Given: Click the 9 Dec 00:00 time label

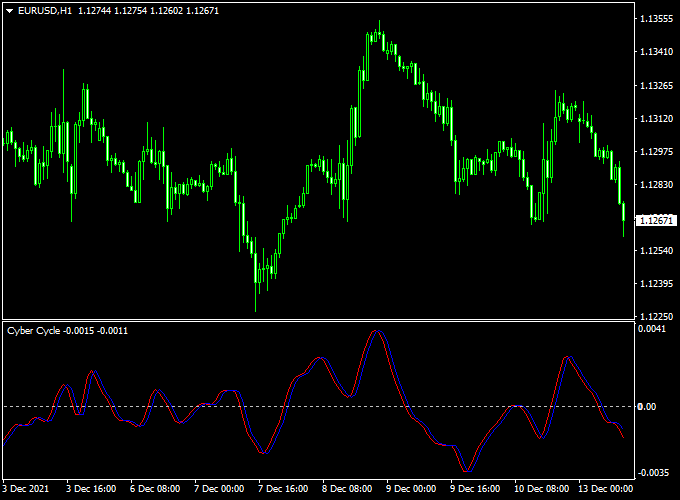Looking at the screenshot, I should [x=411, y=489].
